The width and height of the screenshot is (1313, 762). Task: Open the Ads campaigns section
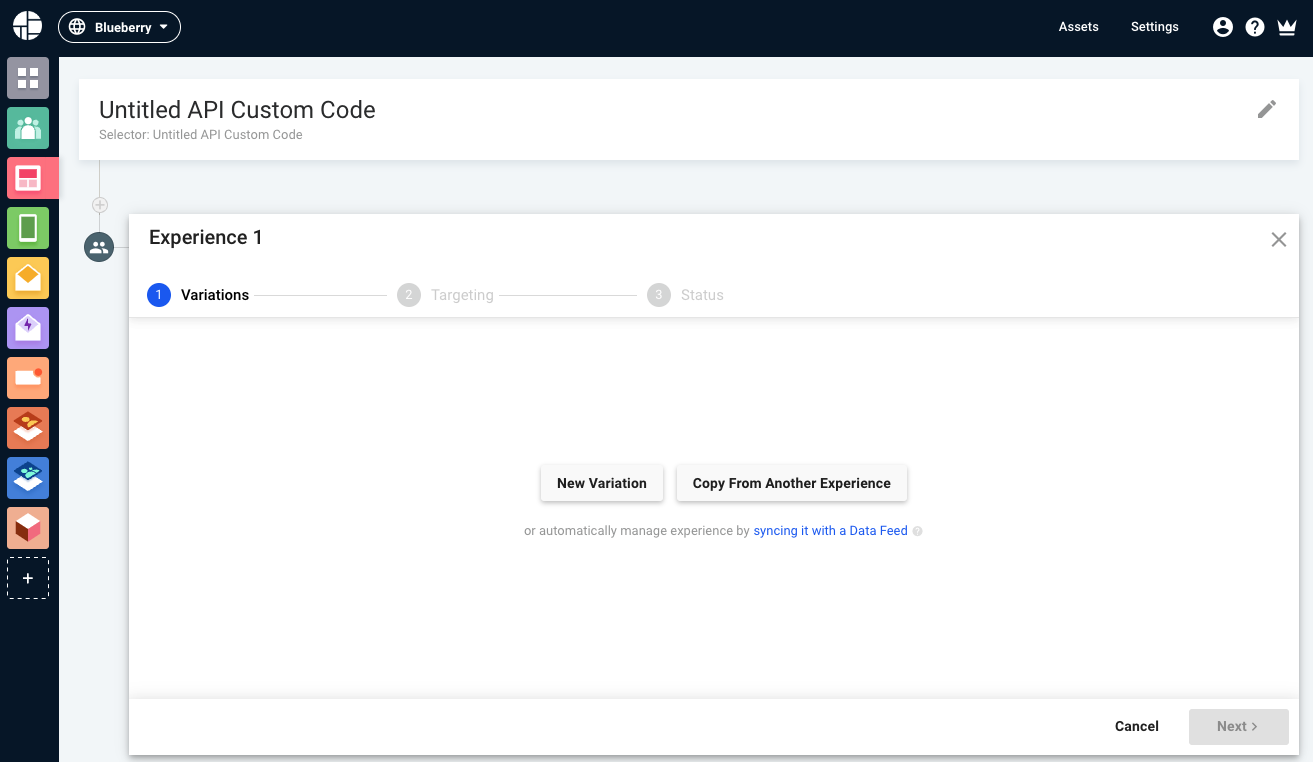(27, 378)
